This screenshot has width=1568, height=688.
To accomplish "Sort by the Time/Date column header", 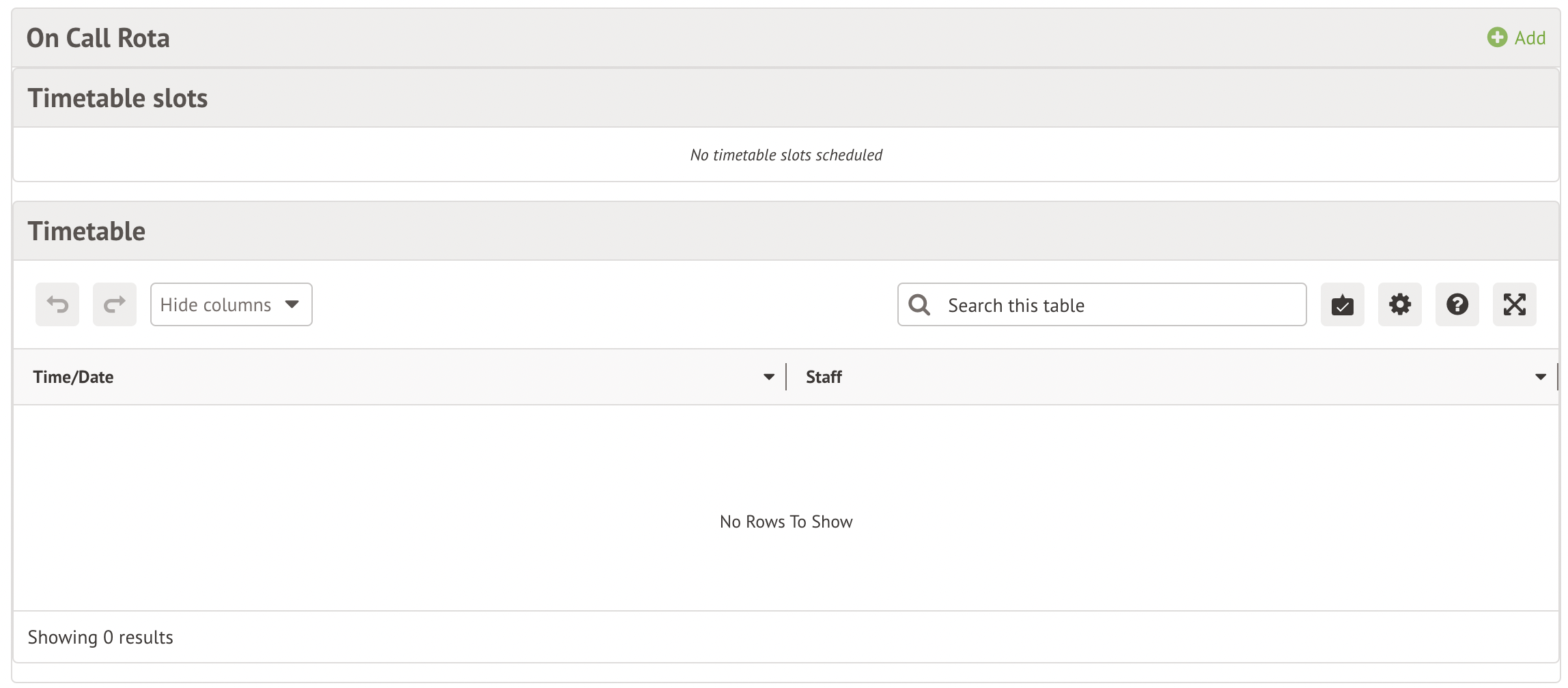I will click(x=74, y=377).
